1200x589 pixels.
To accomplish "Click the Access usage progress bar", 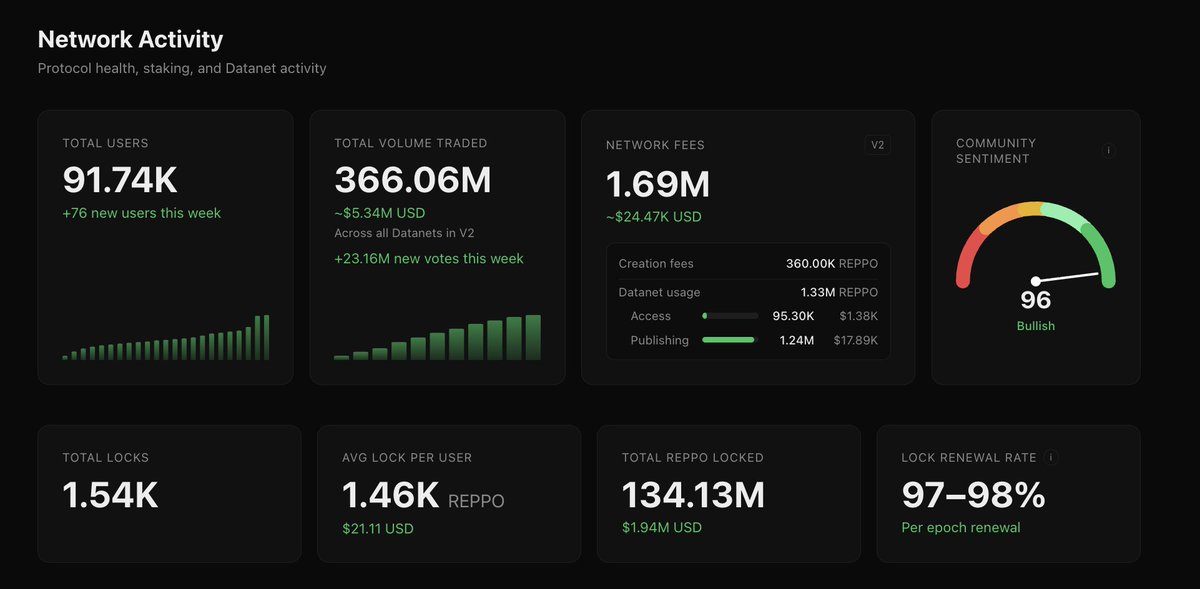I will tap(730, 316).
